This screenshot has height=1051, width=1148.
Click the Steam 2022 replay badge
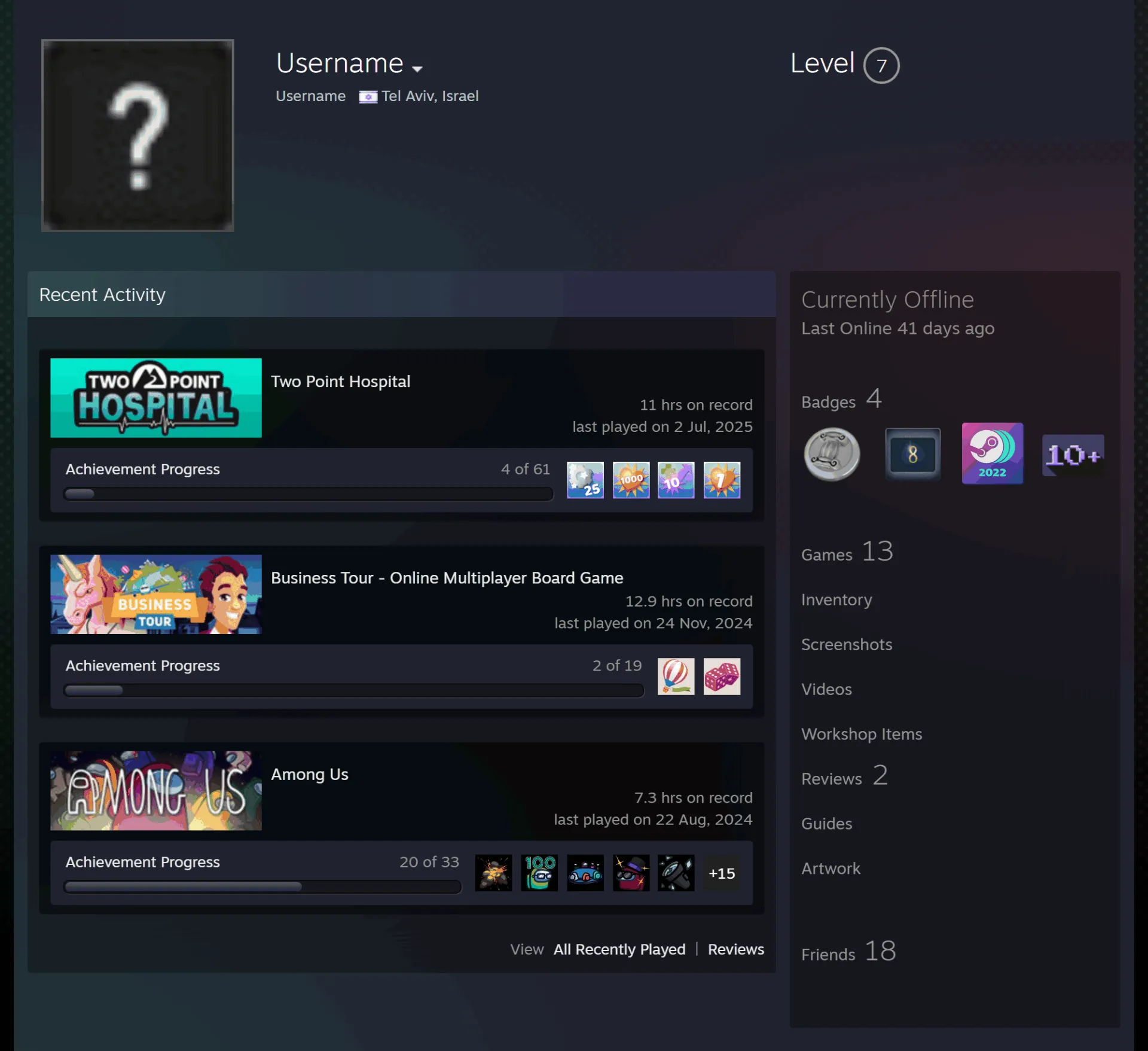(993, 453)
